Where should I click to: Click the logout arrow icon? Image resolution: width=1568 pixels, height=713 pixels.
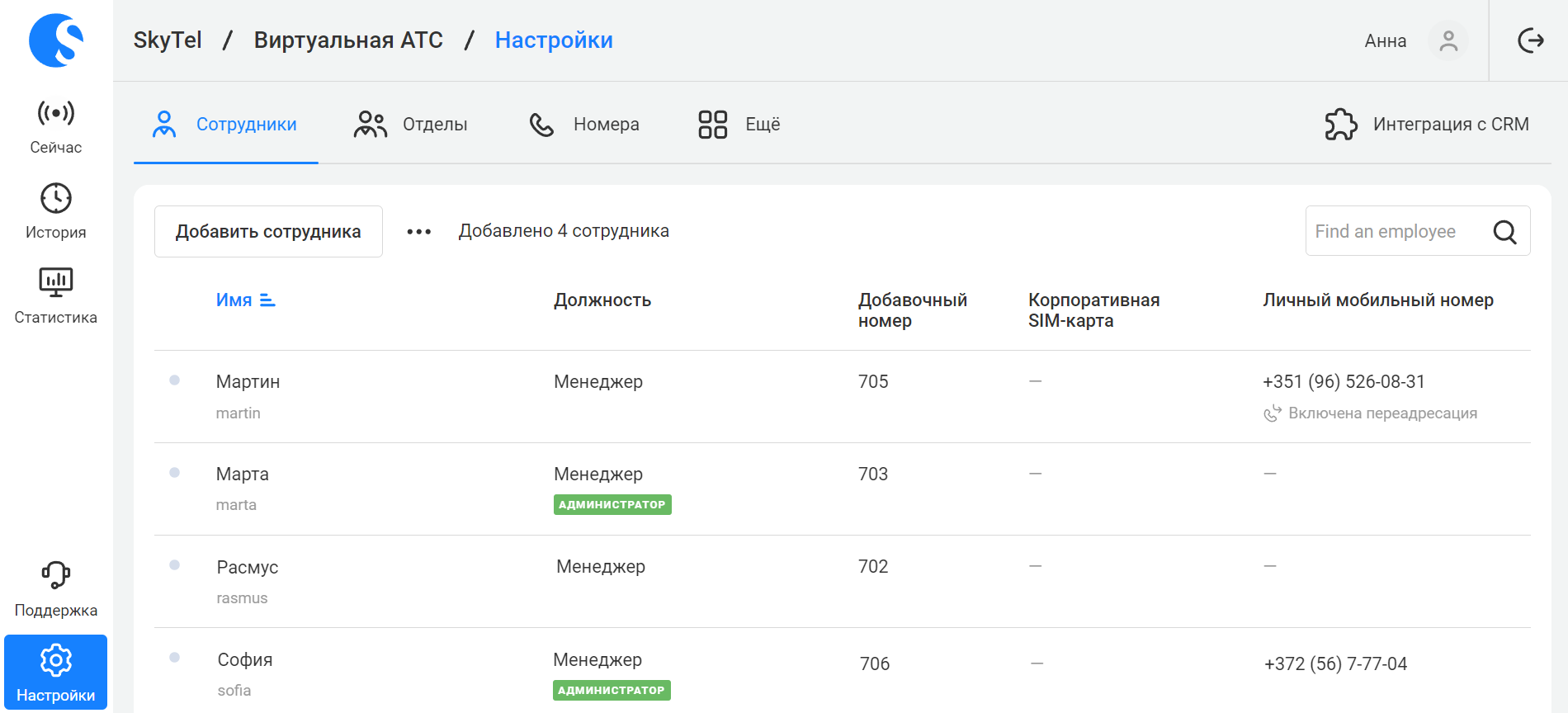(x=1531, y=40)
